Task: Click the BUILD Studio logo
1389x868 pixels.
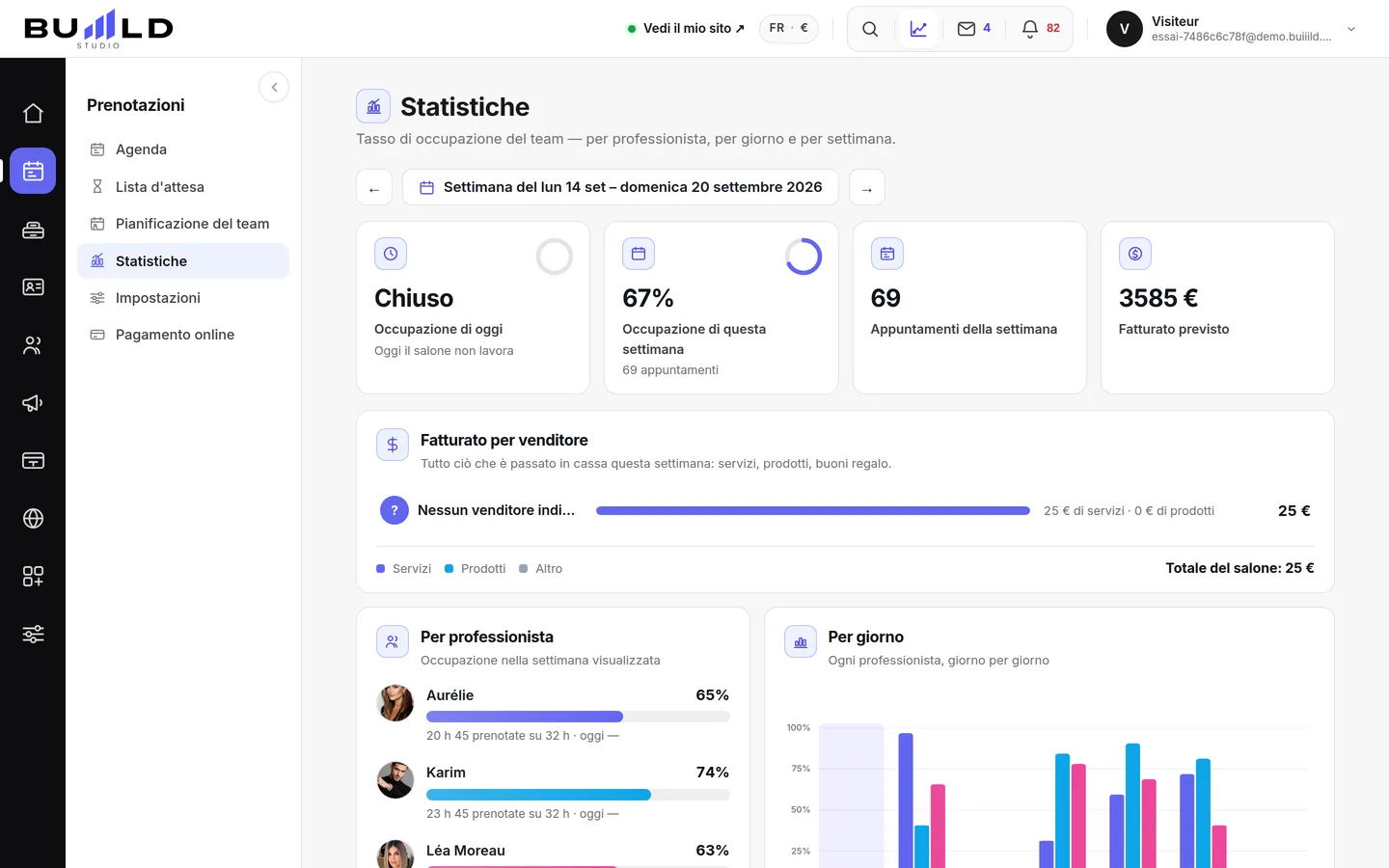Action: coord(98,29)
